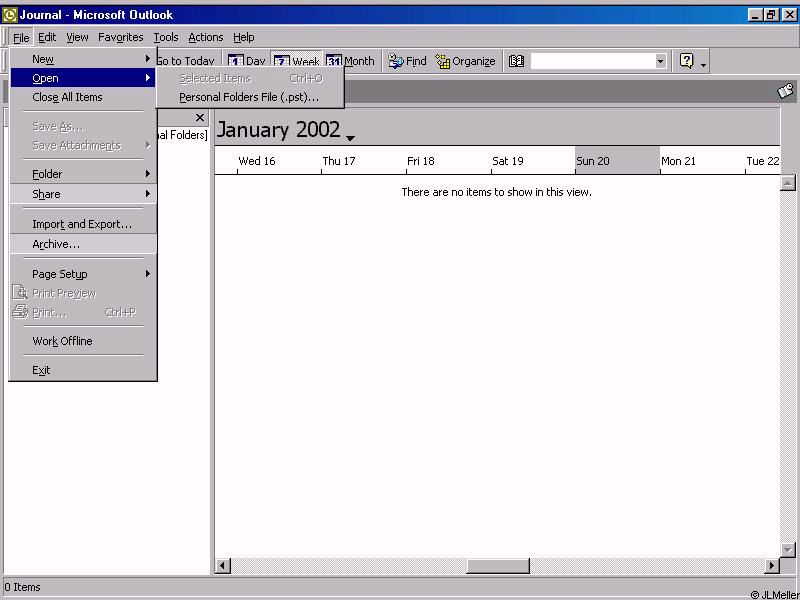Select the Thu 17 date header
800x600 pixels.
[x=339, y=161]
